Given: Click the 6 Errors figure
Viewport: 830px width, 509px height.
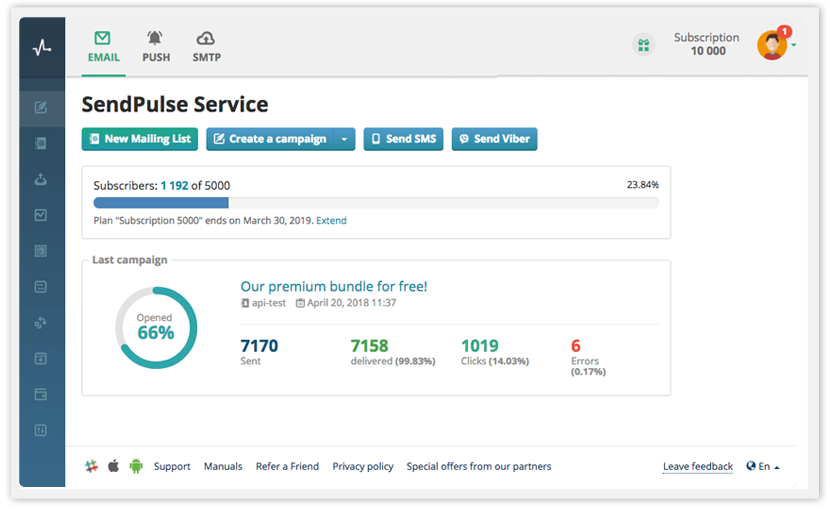Looking at the screenshot, I should pyautogui.click(x=575, y=346).
